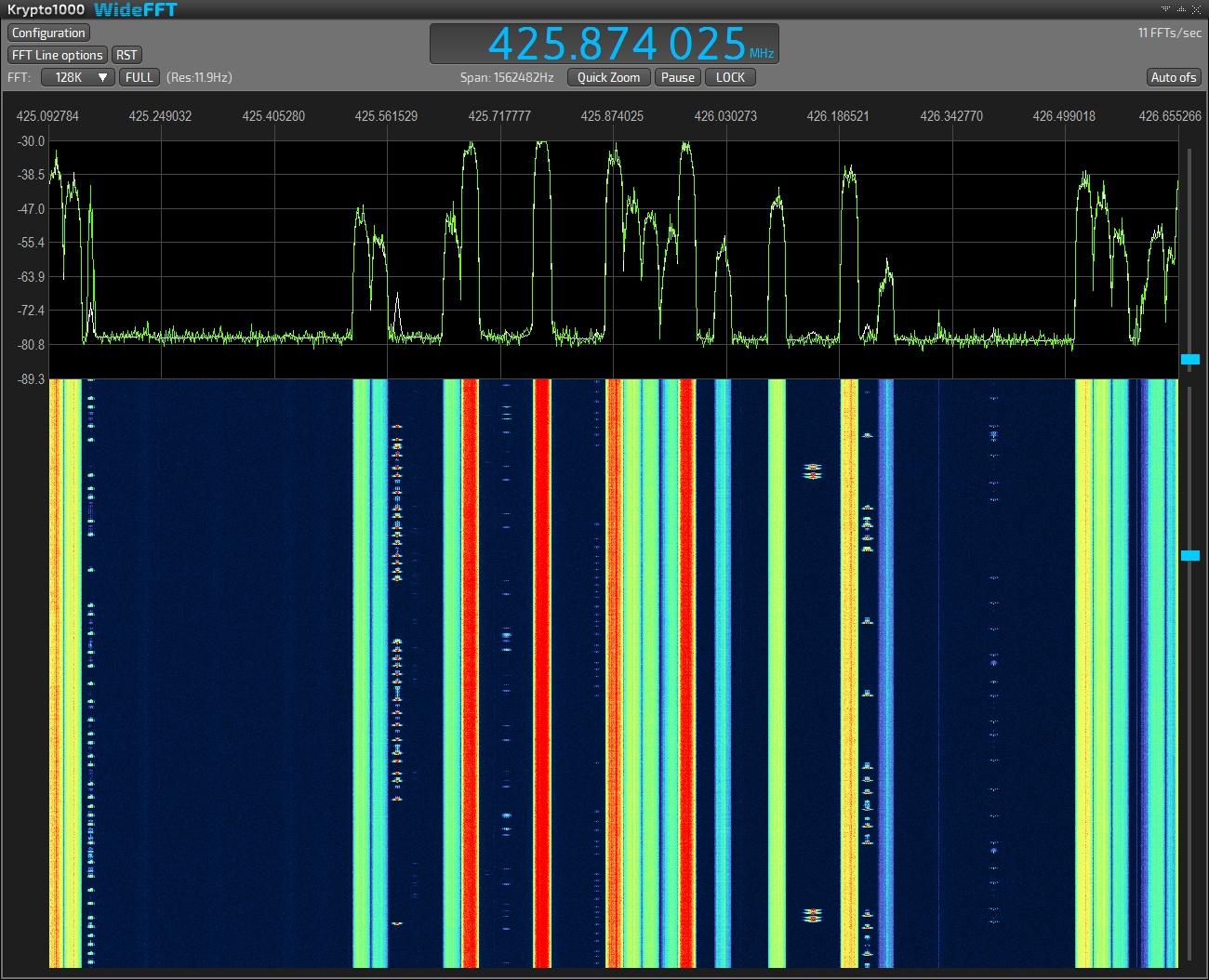The height and width of the screenshot is (980, 1209).
Task: Close the WideFFT window with X icon
Action: (1197, 8)
